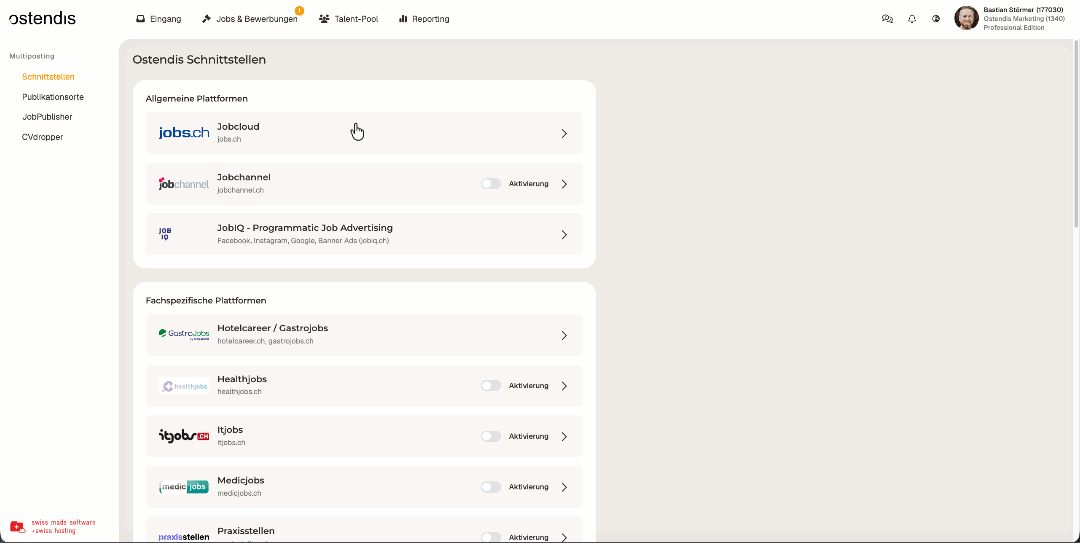Click the ostendis logo
1080x543 pixels.
[42, 18]
